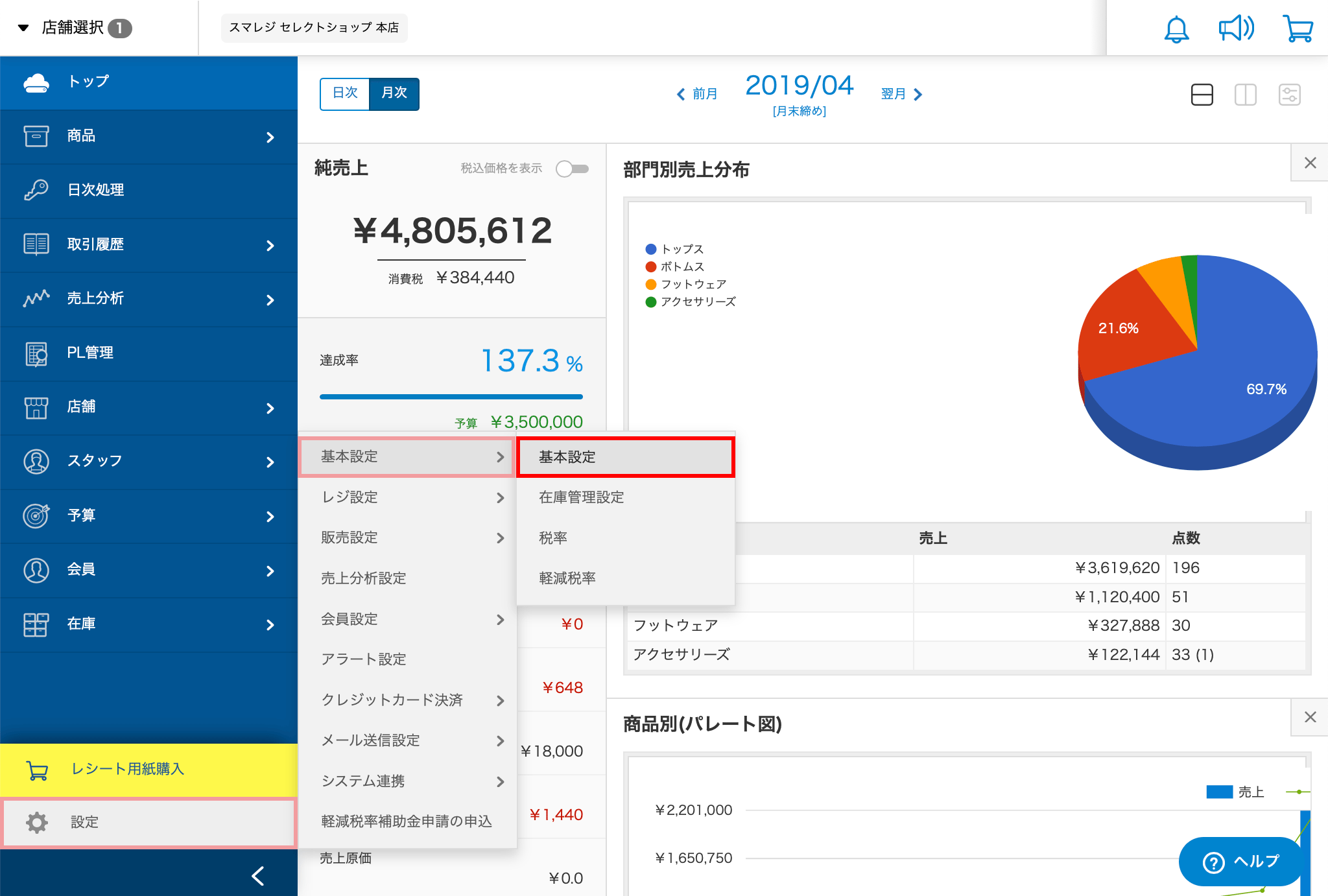Open 会員設定 menu item
The width and height of the screenshot is (1328, 896).
pos(408,619)
